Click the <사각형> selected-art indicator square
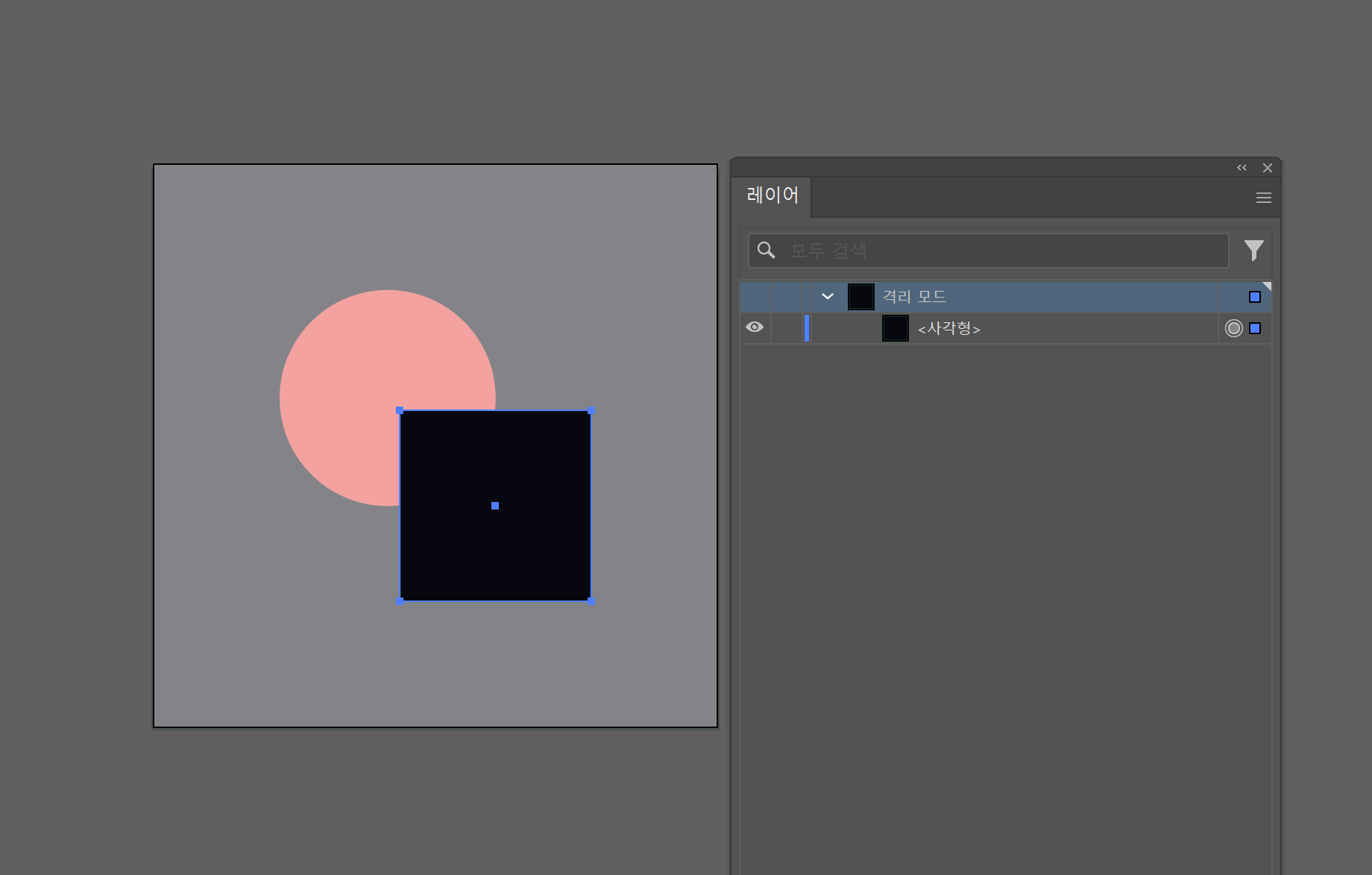This screenshot has height=875, width=1372. pos(1255,328)
